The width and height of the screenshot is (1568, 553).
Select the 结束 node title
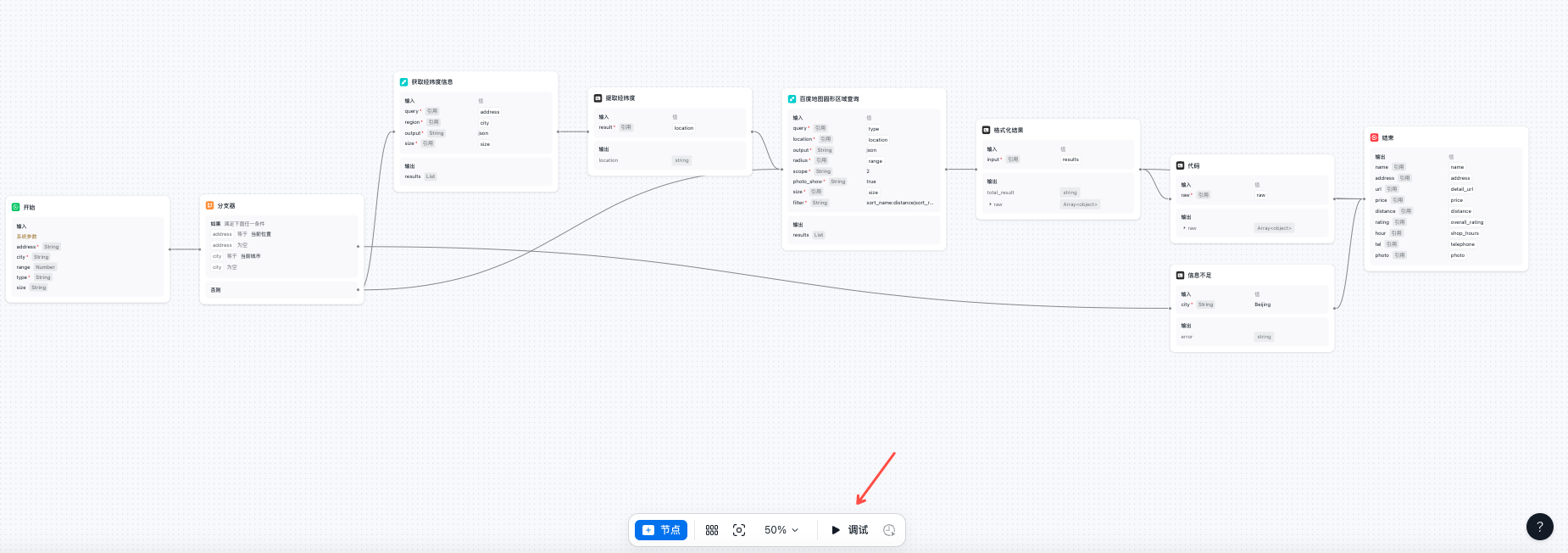[1388, 137]
